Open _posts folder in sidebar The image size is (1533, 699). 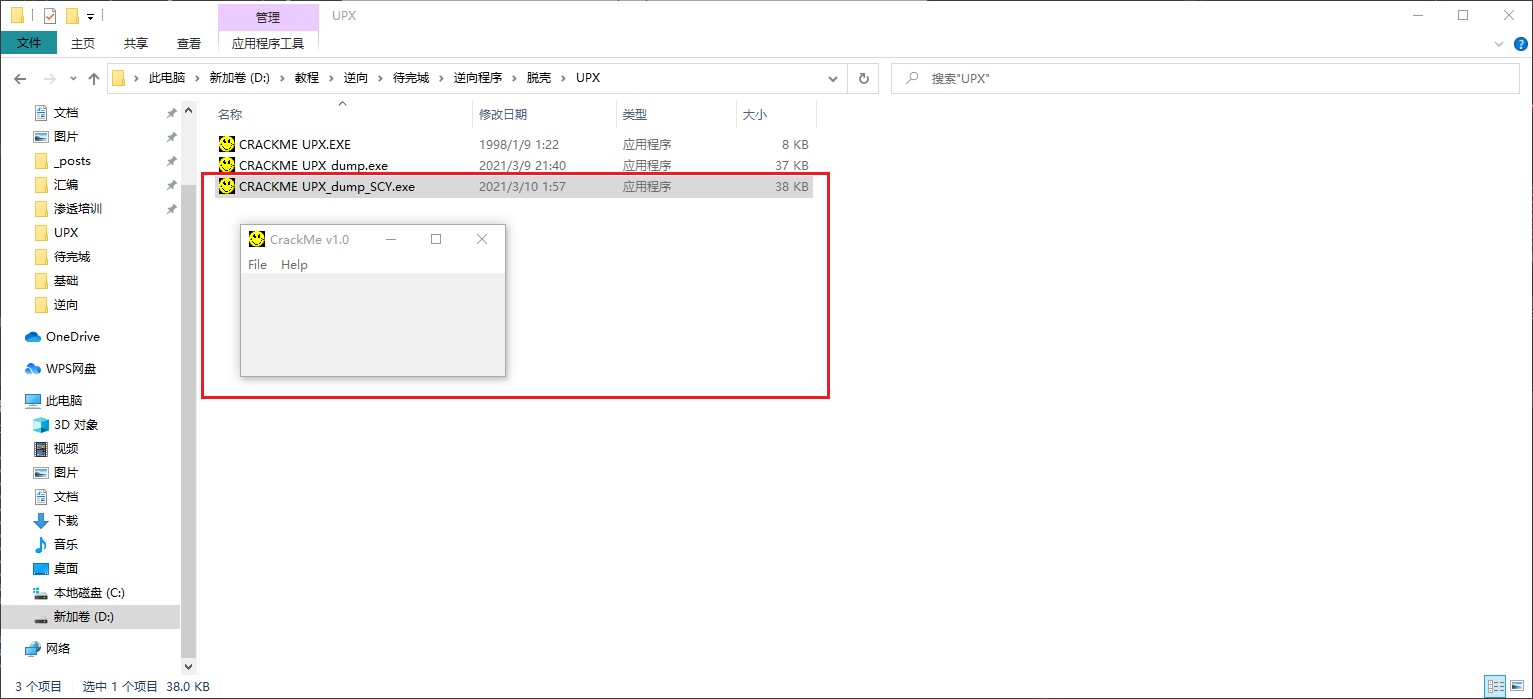click(x=72, y=161)
